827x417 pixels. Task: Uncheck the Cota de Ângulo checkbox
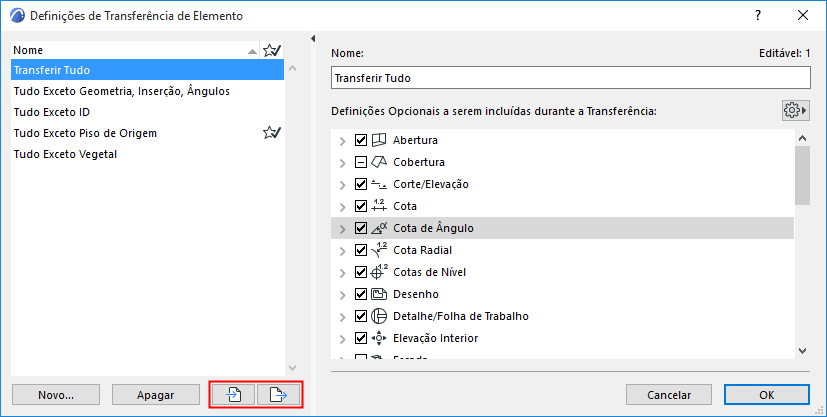(361, 228)
